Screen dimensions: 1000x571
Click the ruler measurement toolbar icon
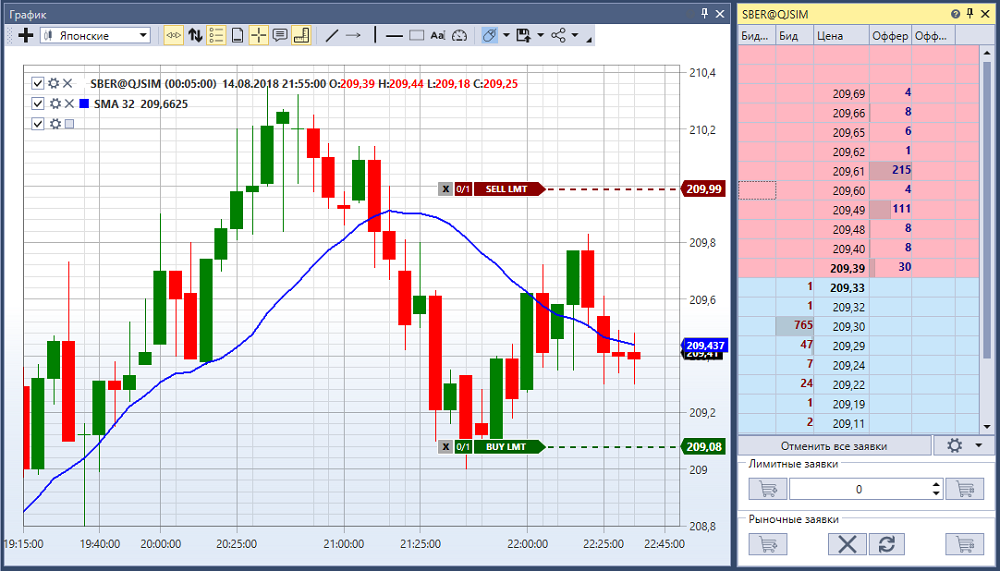click(301, 36)
